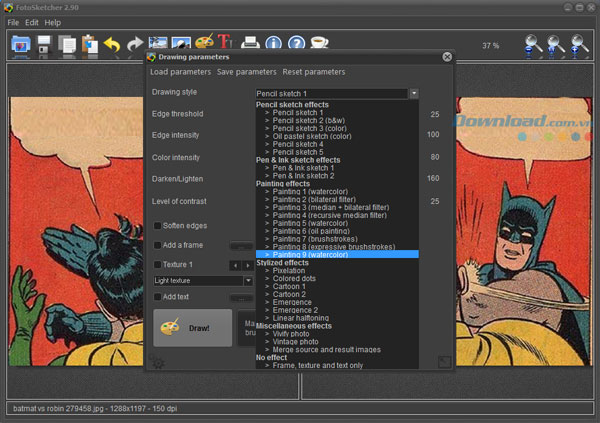Select Pencil sketch 4

click(x=337, y=144)
